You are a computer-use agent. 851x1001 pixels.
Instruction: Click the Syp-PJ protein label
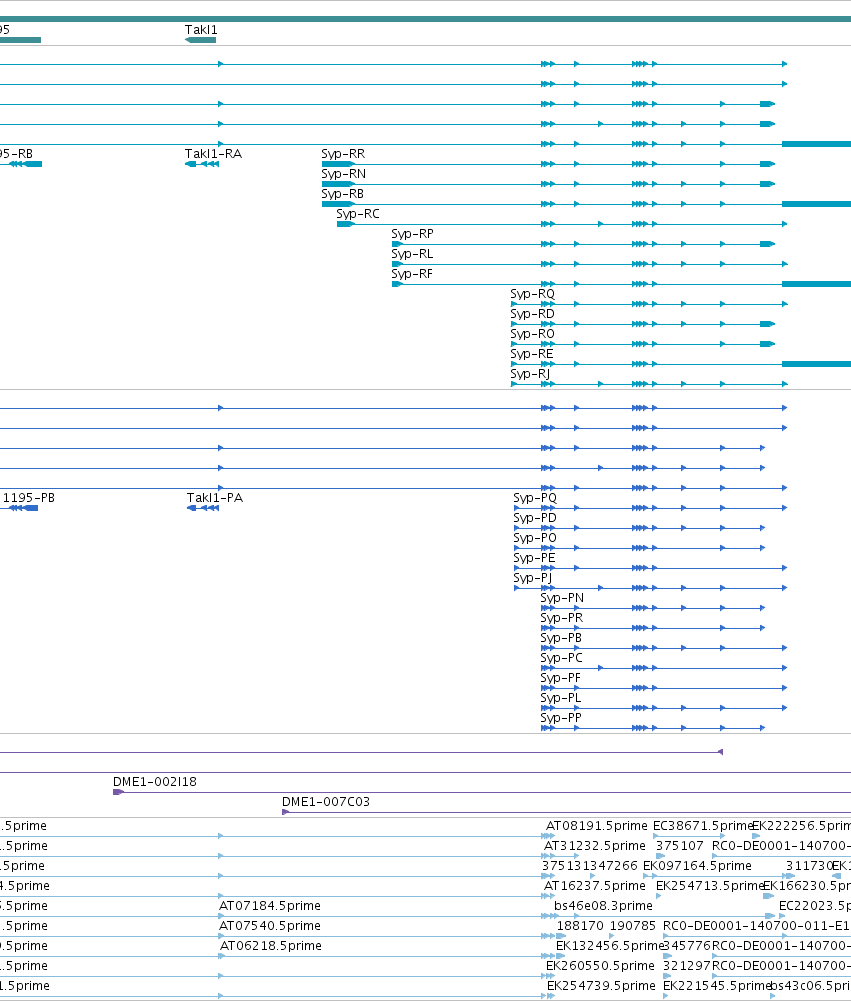pyautogui.click(x=532, y=578)
